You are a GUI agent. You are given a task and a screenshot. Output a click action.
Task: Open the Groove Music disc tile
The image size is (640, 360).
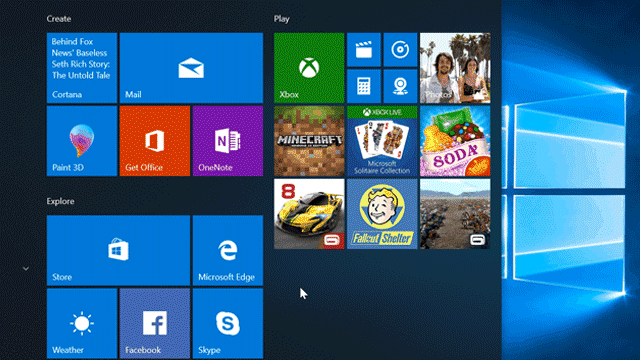(x=400, y=50)
